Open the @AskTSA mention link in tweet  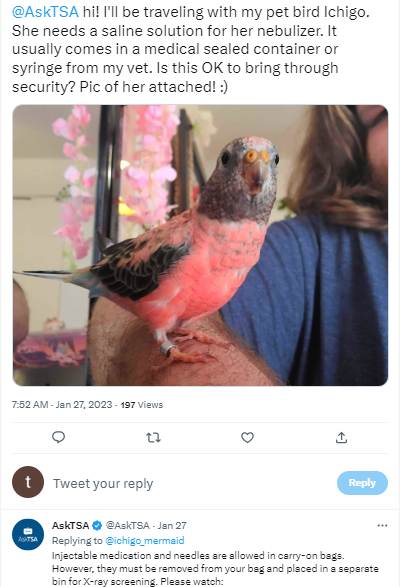point(45,12)
